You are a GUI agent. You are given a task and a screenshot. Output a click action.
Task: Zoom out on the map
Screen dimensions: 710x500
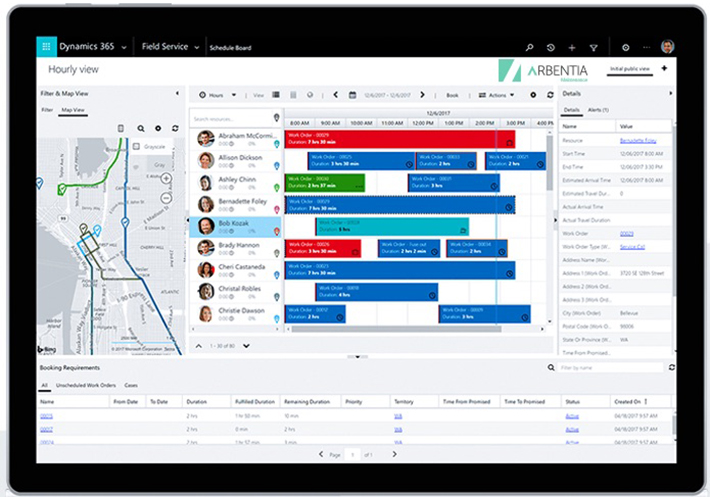166,198
